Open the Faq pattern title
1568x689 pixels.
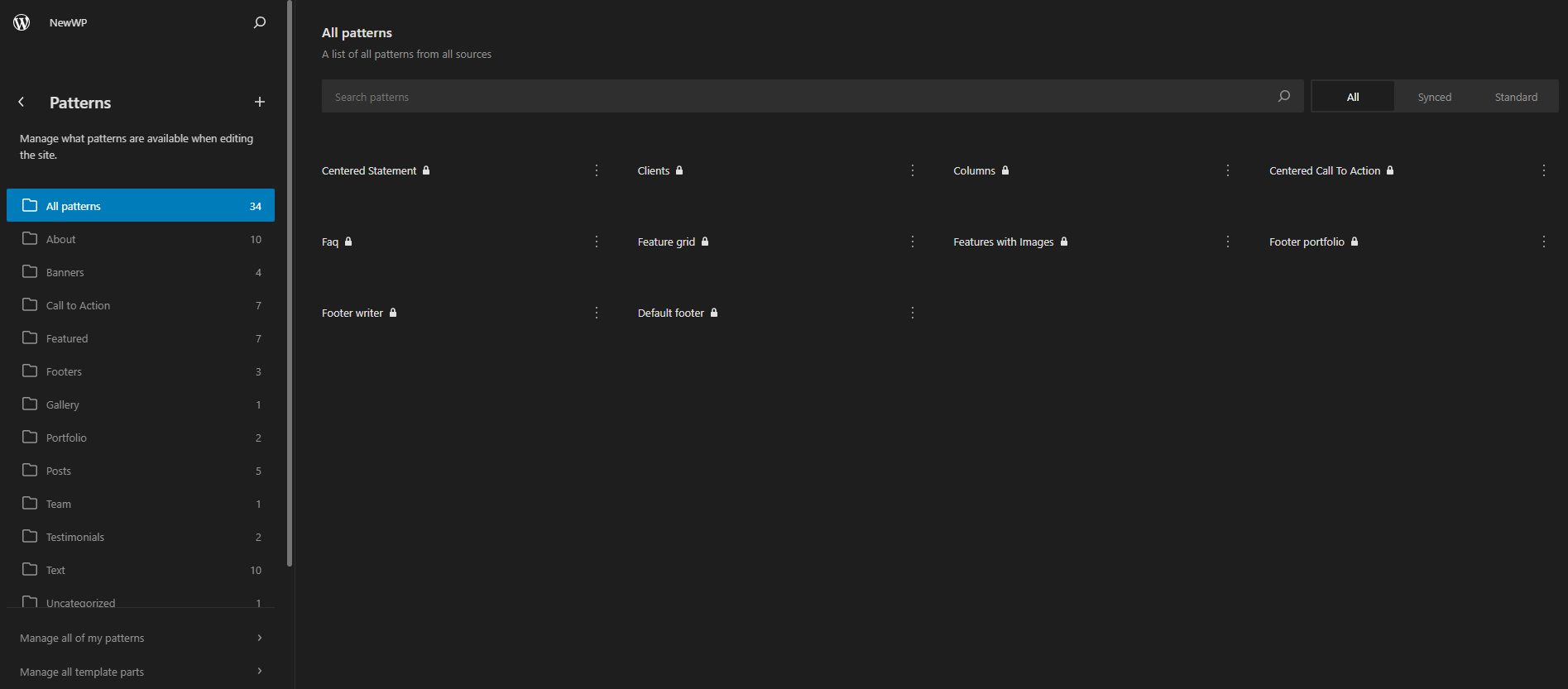point(330,242)
